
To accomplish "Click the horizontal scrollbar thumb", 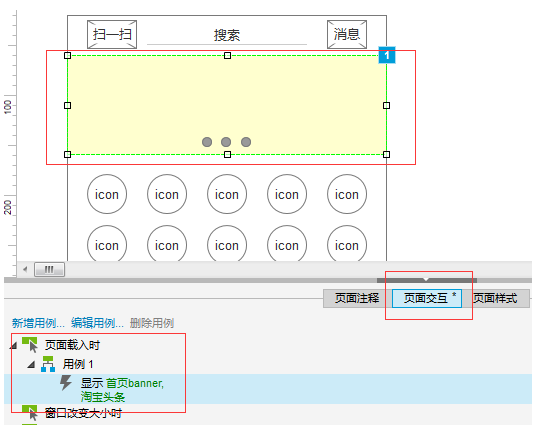I will [49, 269].
